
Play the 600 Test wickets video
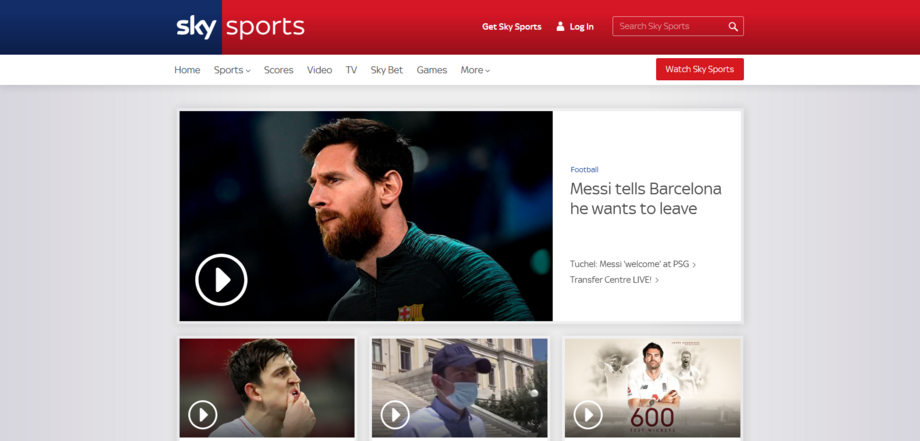point(588,414)
